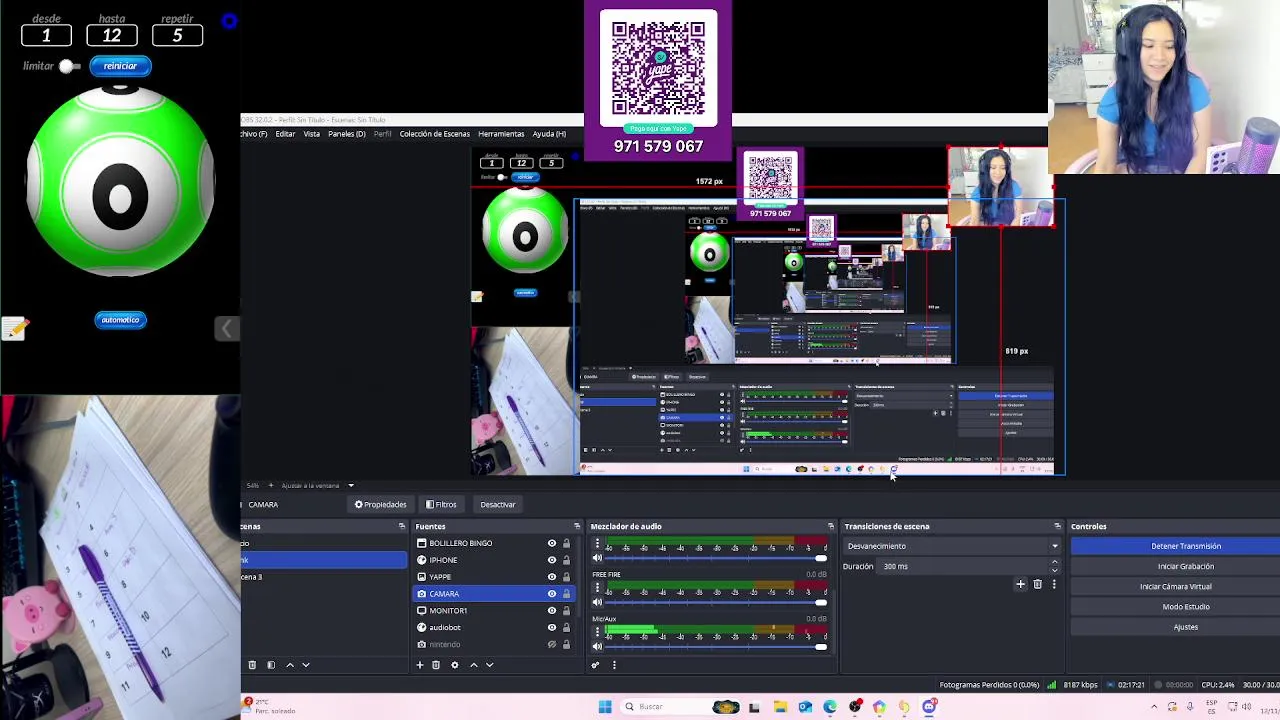
Task: Hide the IPHONE source
Action: click(x=551, y=560)
